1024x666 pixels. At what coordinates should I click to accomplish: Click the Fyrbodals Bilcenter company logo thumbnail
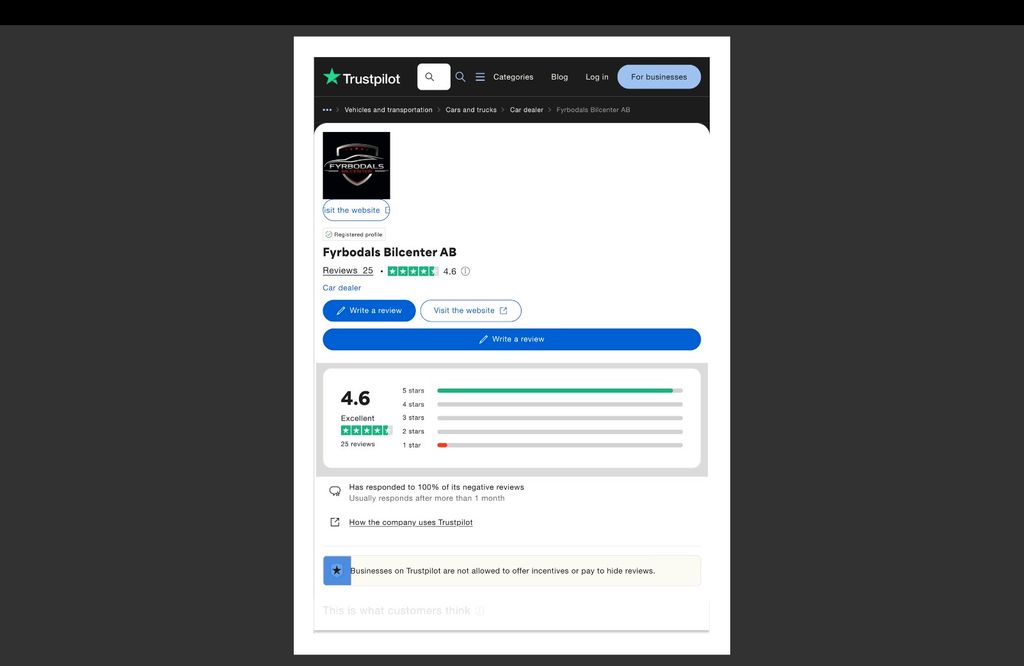(x=356, y=165)
